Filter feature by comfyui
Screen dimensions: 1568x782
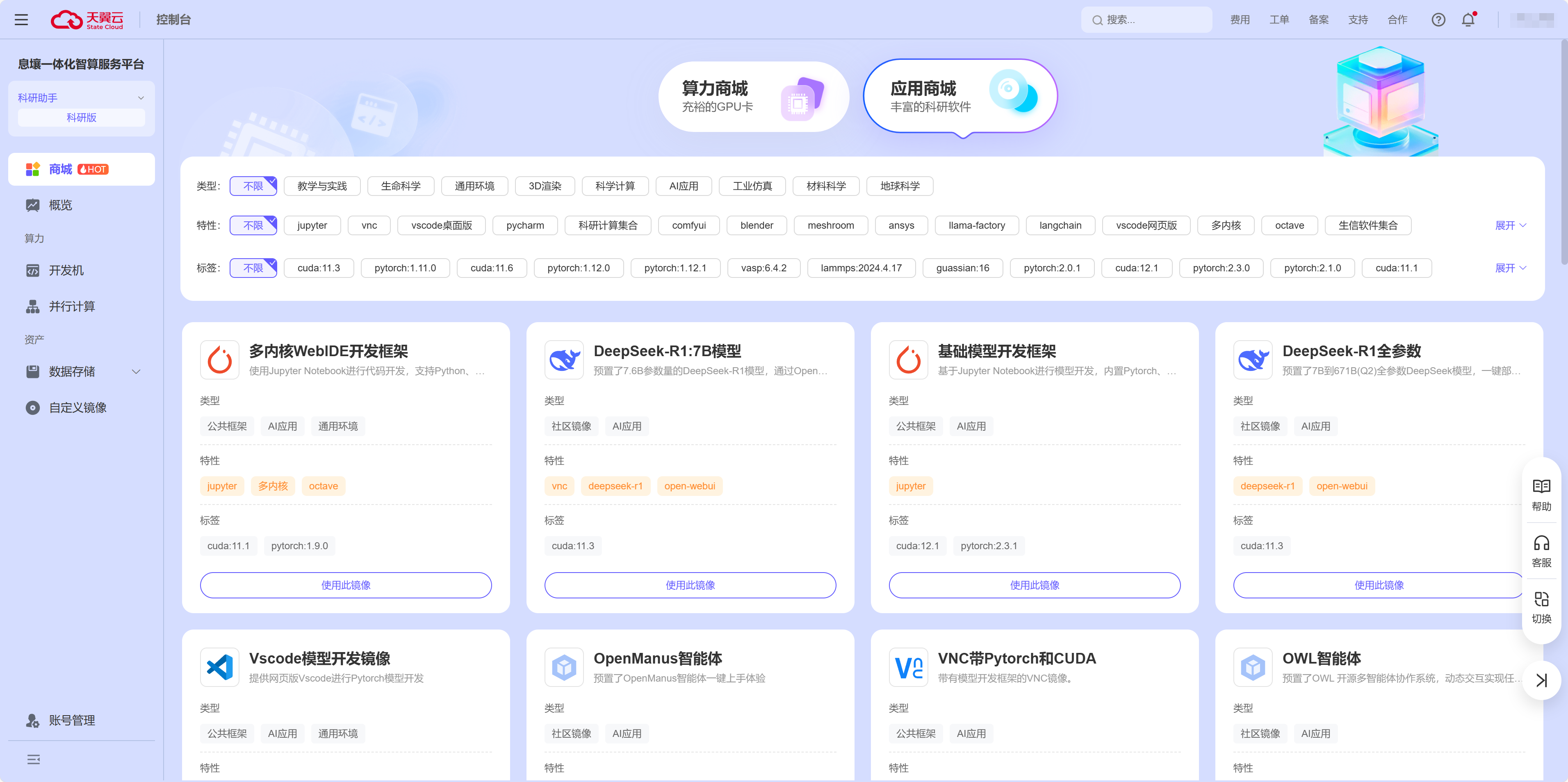(x=689, y=225)
